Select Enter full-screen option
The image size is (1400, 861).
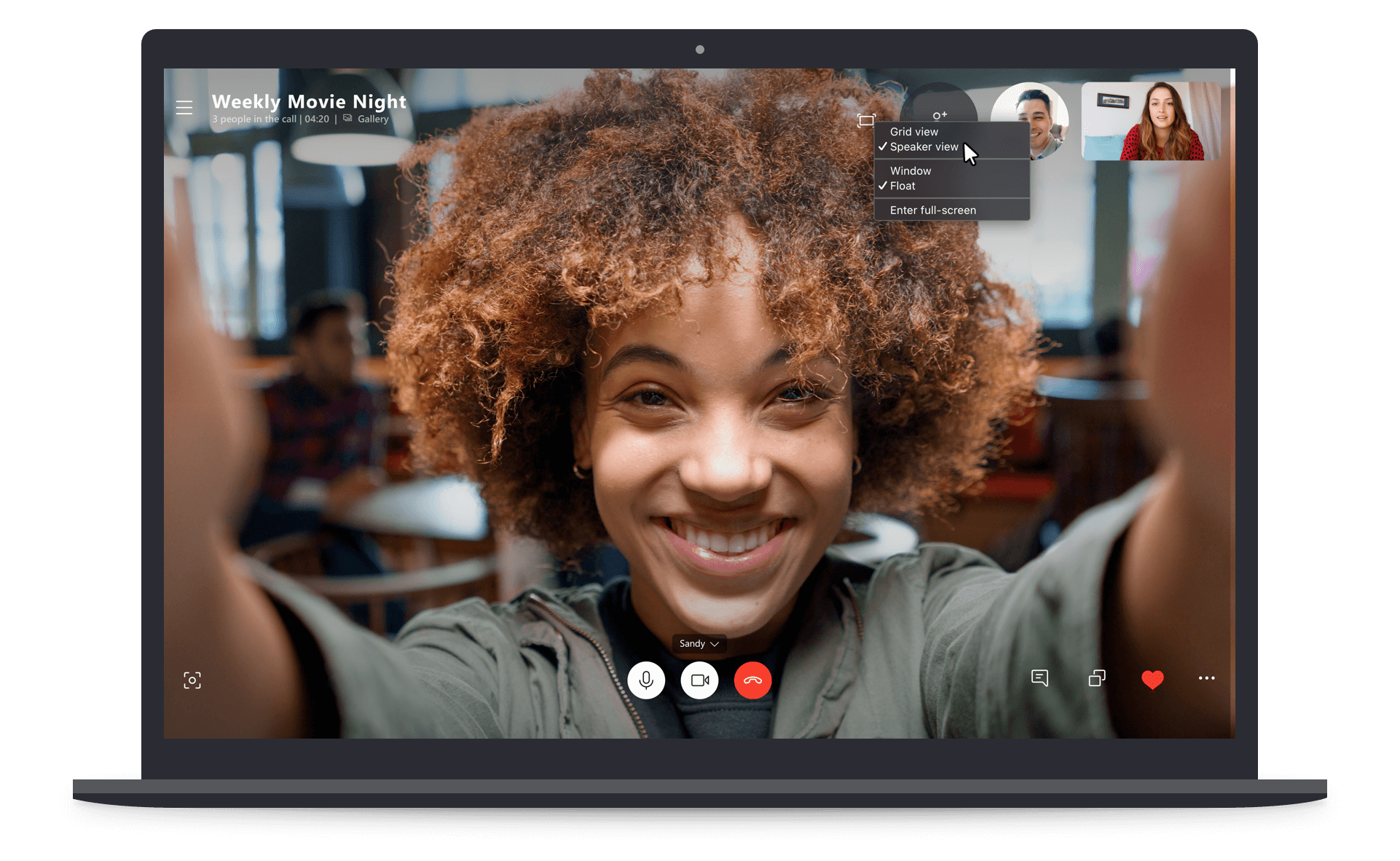932,210
